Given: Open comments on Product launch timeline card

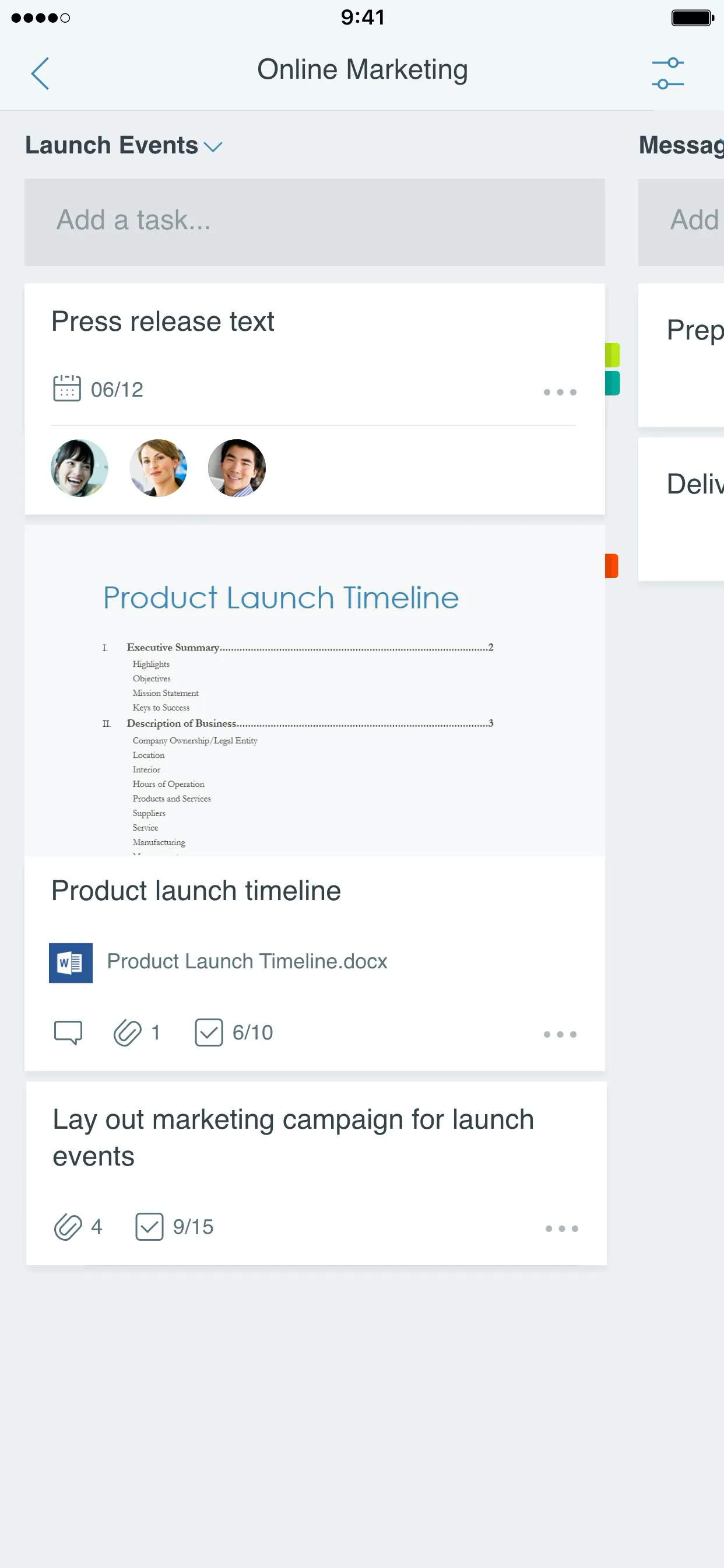Looking at the screenshot, I should [68, 1032].
